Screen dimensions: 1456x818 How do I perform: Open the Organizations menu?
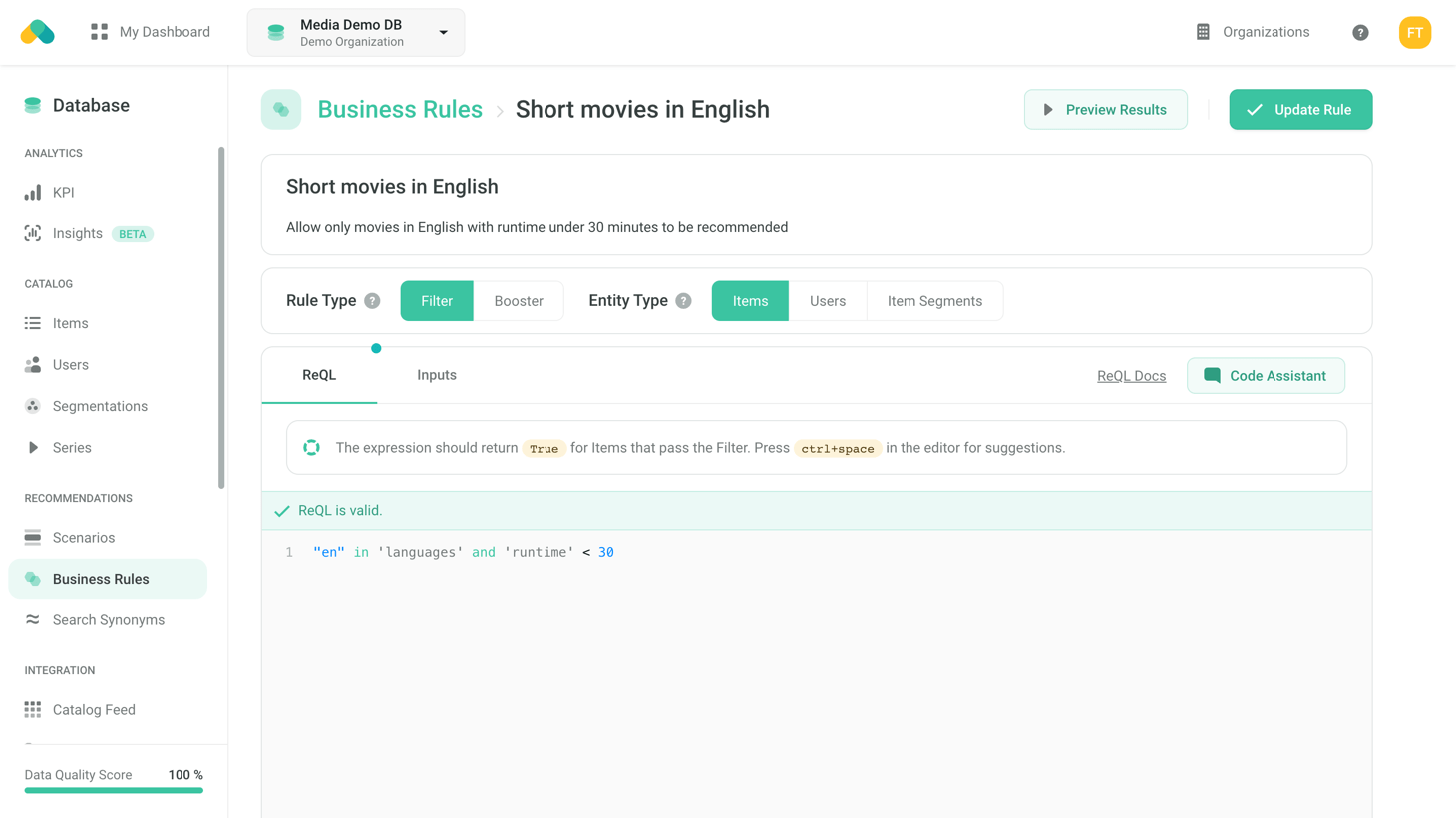[1253, 32]
